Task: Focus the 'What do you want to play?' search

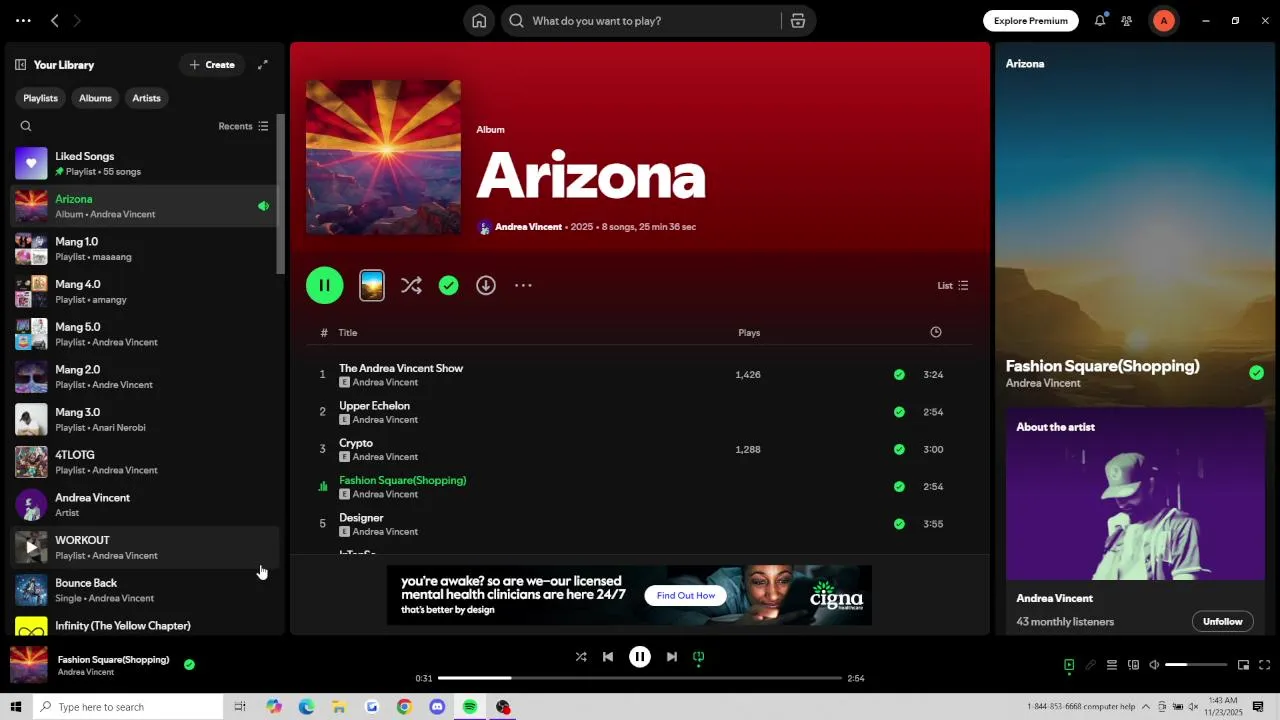Action: point(641,21)
